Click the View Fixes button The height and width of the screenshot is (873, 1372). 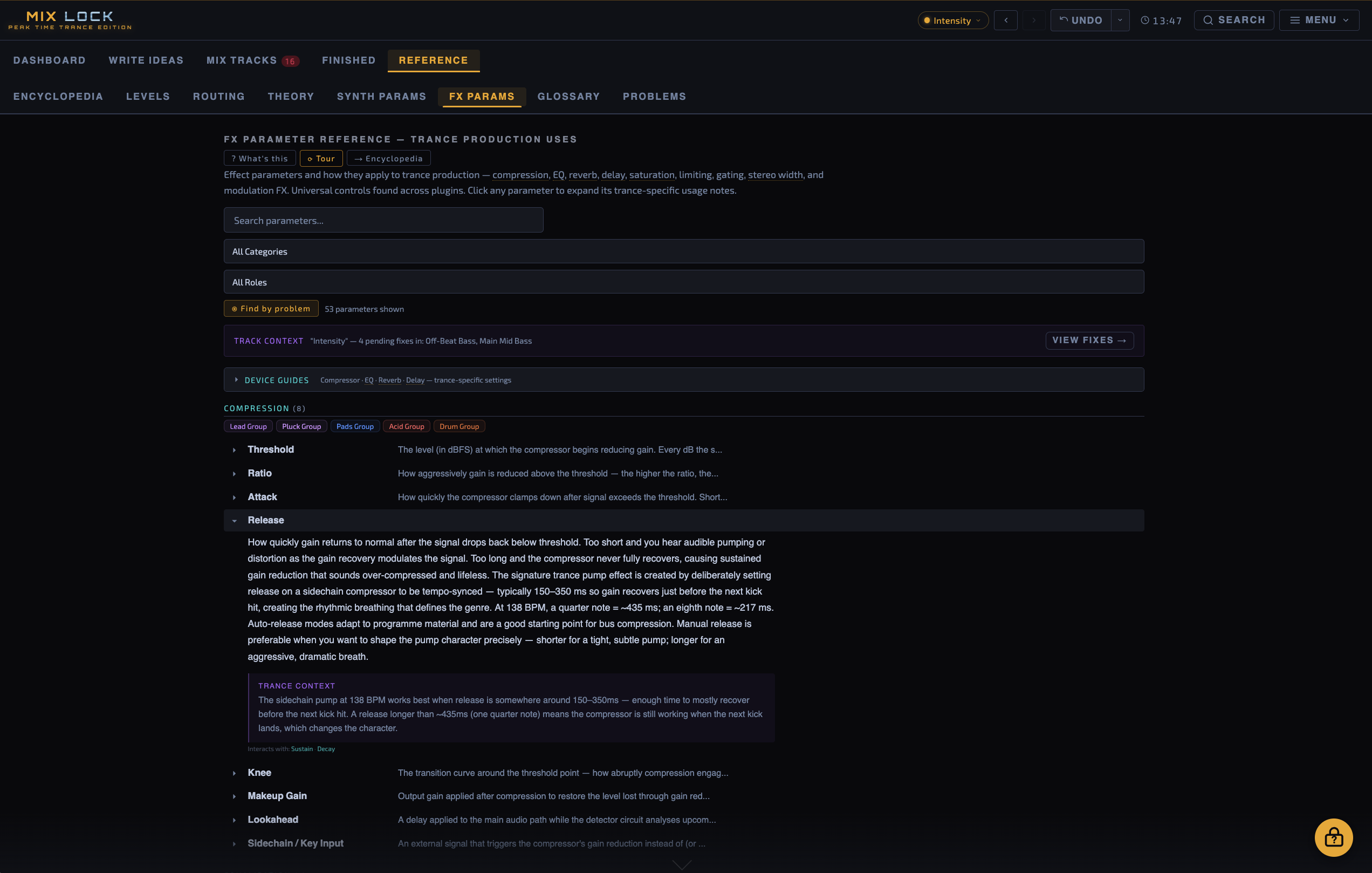click(1089, 340)
